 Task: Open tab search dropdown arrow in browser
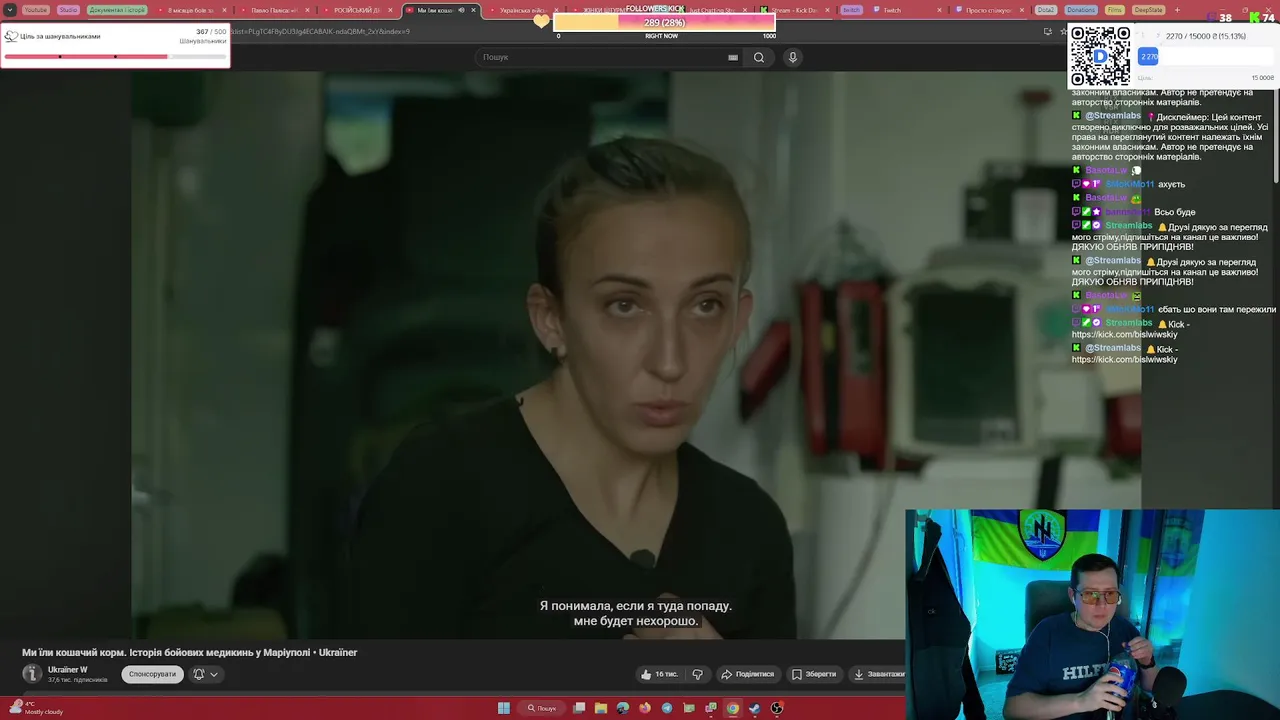click(10, 10)
